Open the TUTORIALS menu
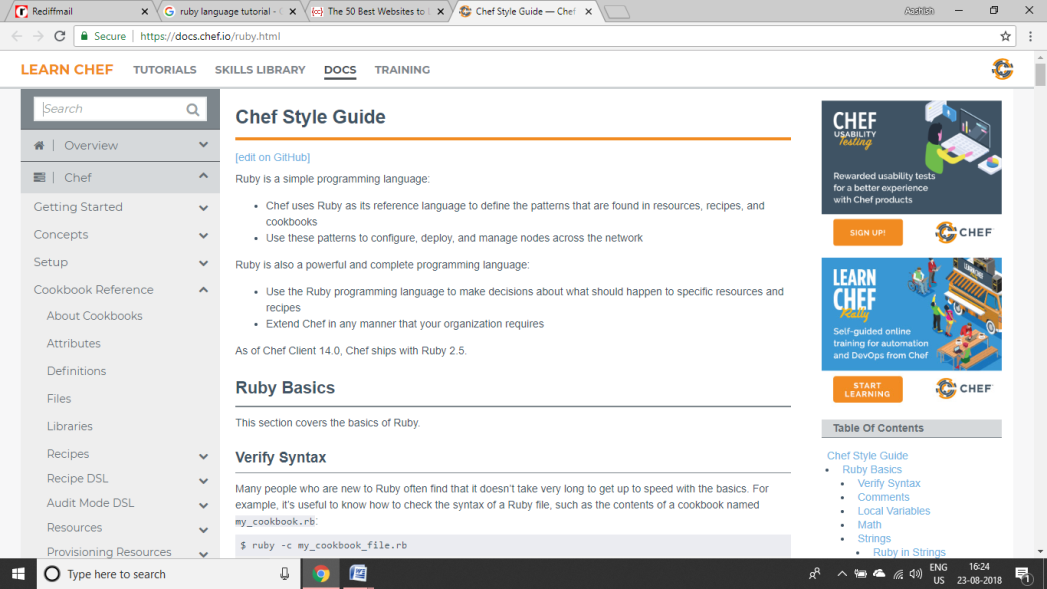 (x=164, y=69)
